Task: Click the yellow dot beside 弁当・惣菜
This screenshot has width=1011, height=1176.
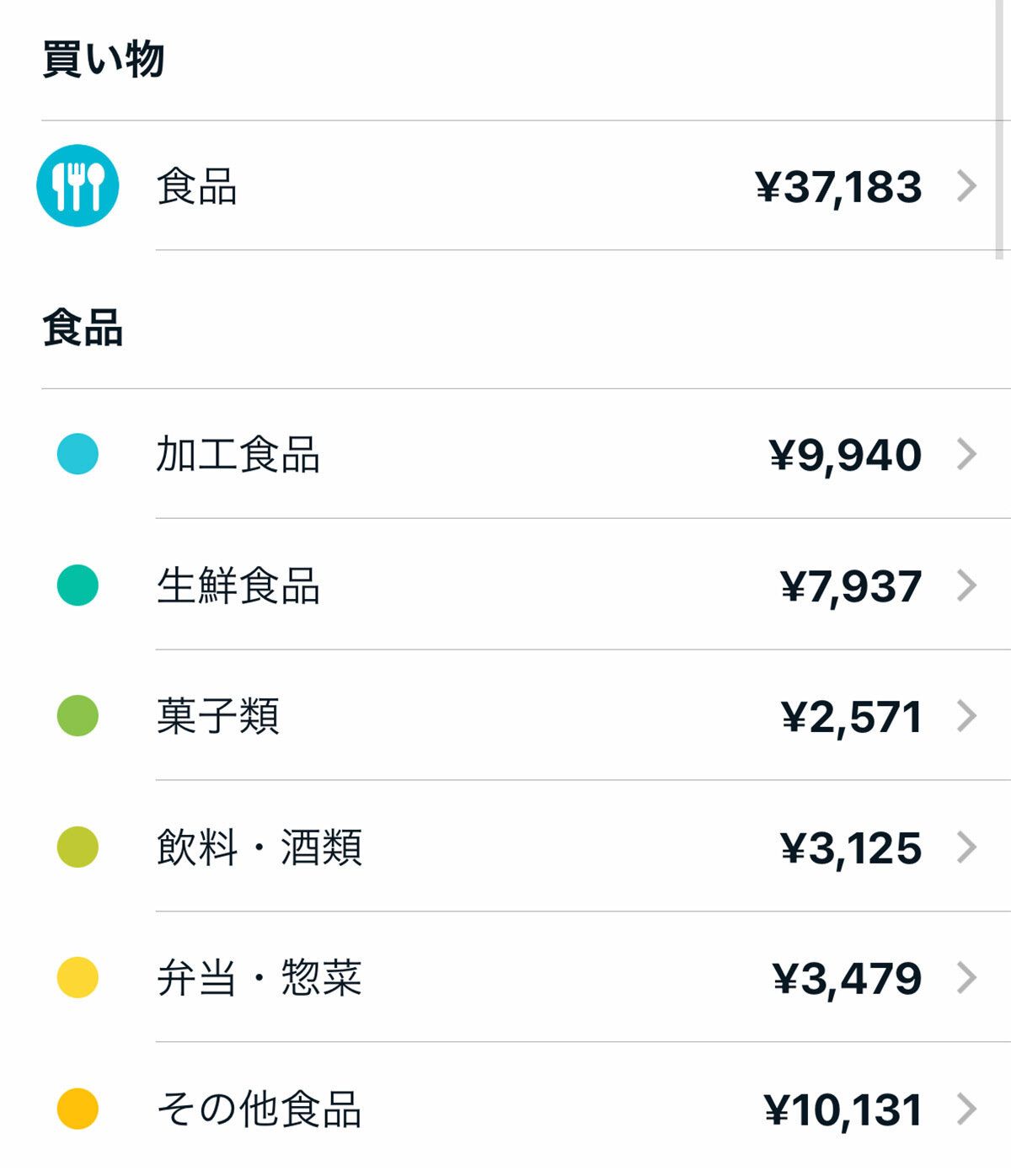Action: (x=78, y=978)
